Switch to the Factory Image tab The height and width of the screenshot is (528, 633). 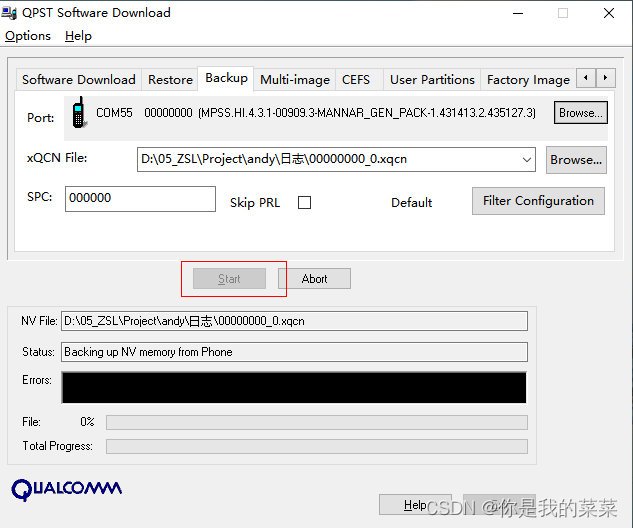[x=528, y=80]
